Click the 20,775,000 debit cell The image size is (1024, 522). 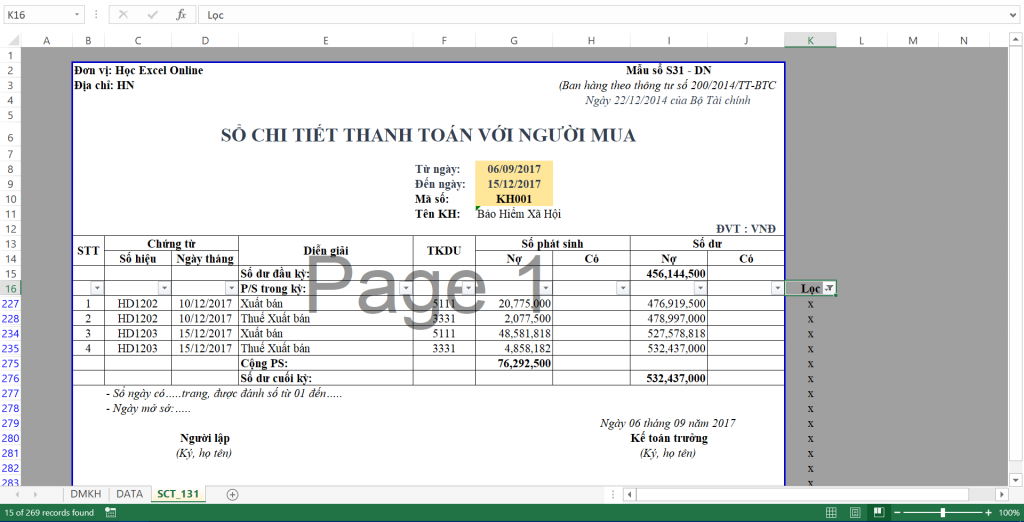514,303
